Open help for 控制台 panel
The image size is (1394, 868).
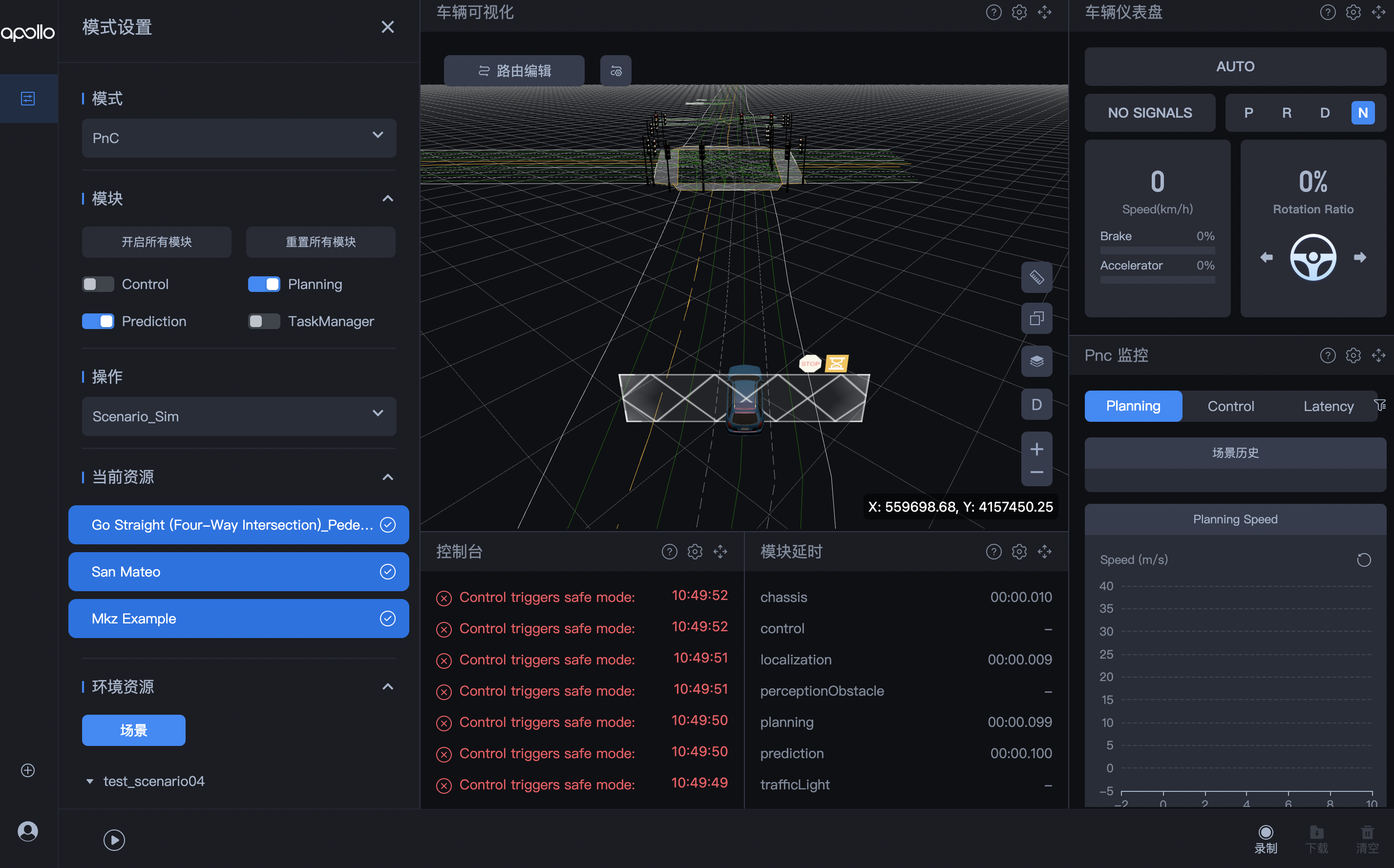(x=669, y=552)
